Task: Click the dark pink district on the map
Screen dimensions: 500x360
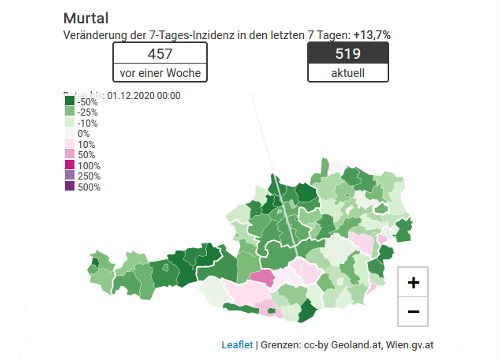Action: point(263,278)
